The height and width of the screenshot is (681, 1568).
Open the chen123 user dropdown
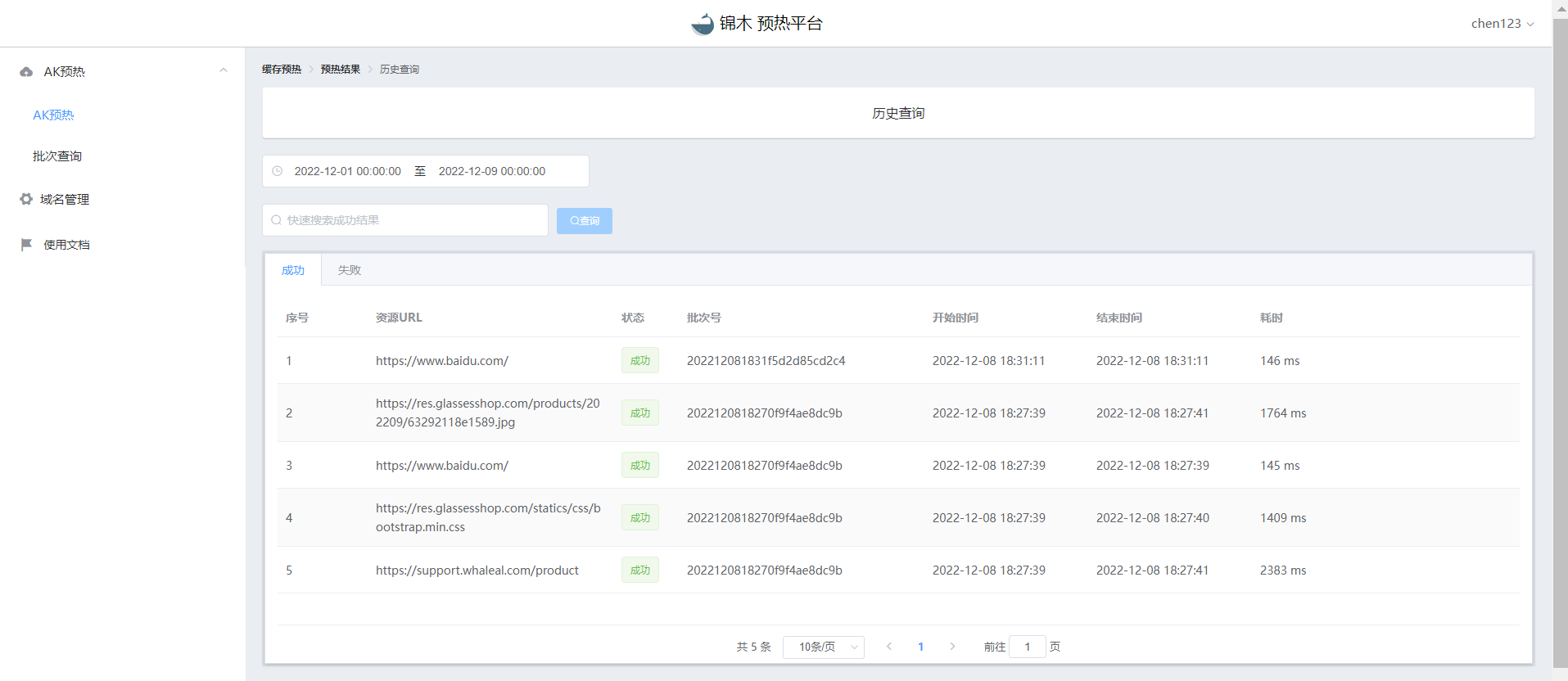pos(1502,24)
